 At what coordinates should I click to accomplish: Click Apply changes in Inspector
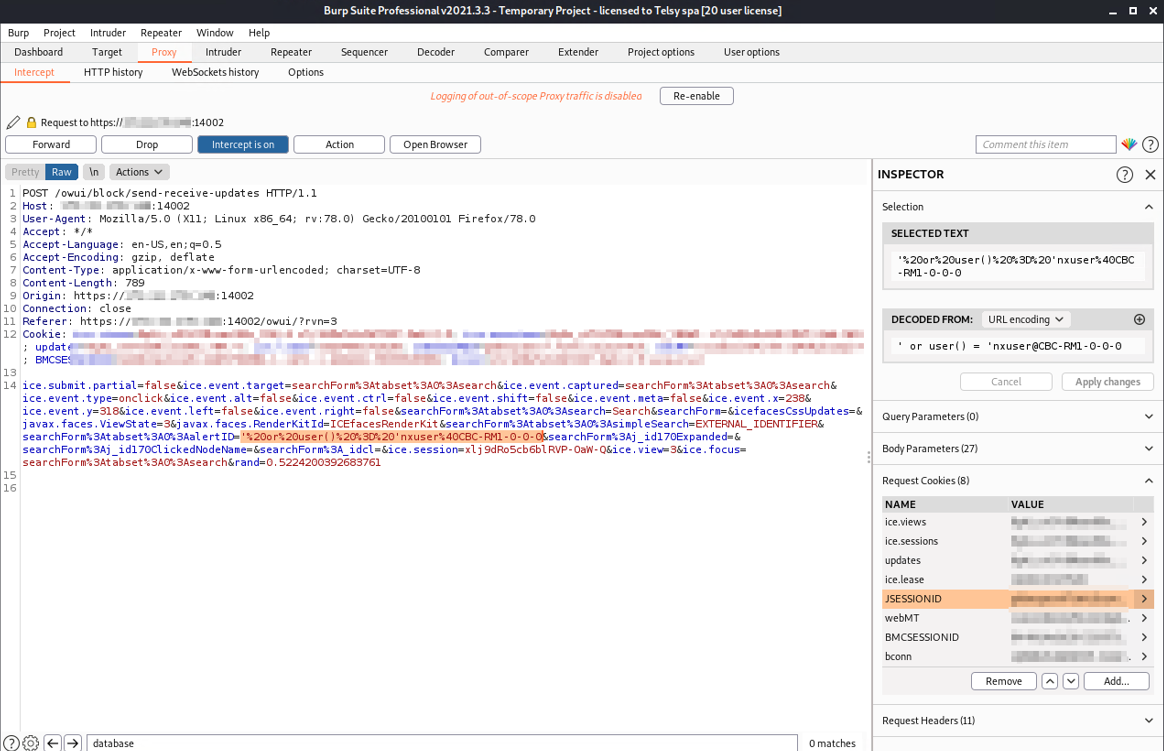(x=1108, y=382)
